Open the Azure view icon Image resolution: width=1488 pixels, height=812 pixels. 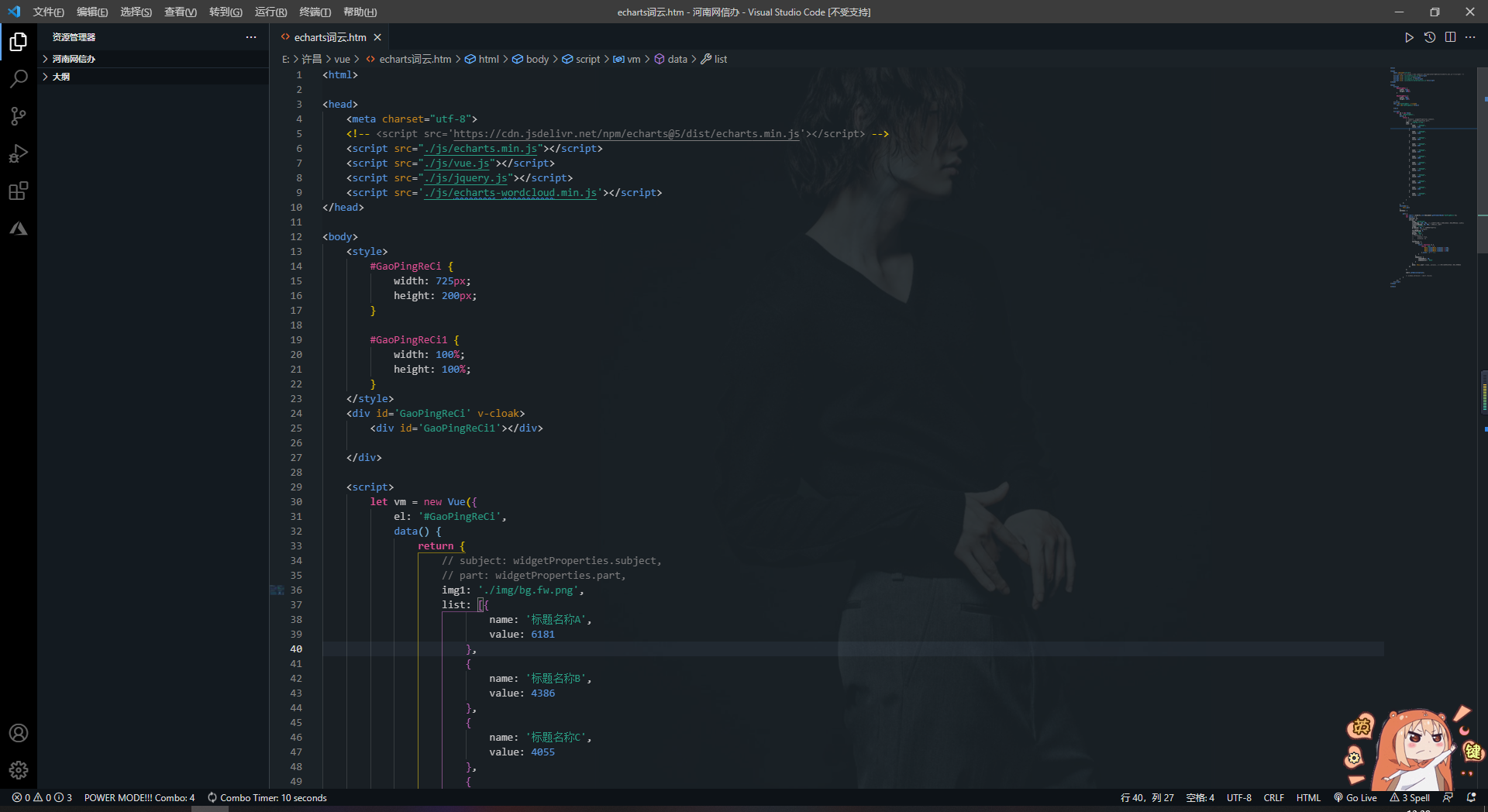click(19, 228)
